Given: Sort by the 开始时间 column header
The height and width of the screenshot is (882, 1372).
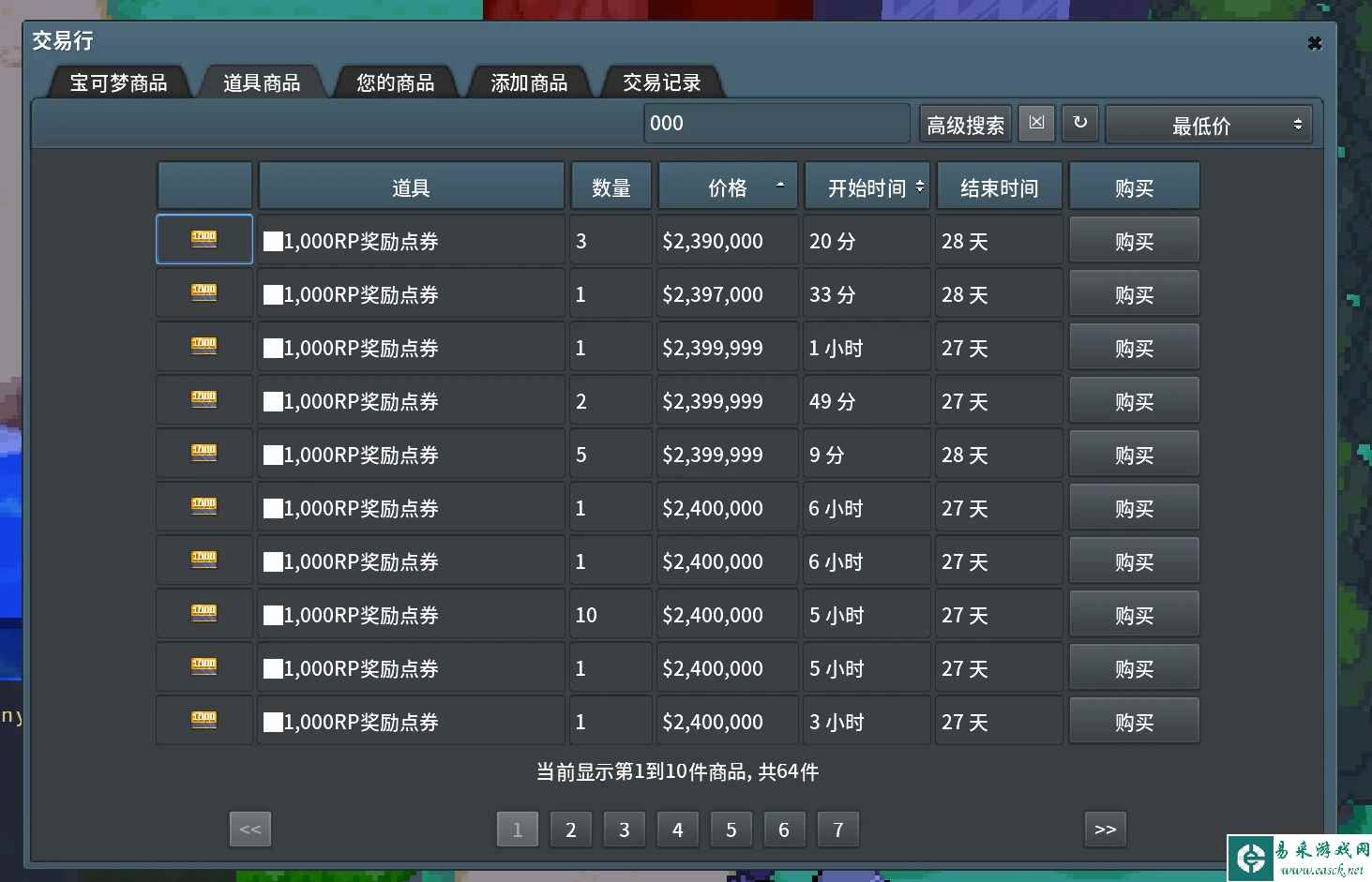Looking at the screenshot, I should point(867,187).
